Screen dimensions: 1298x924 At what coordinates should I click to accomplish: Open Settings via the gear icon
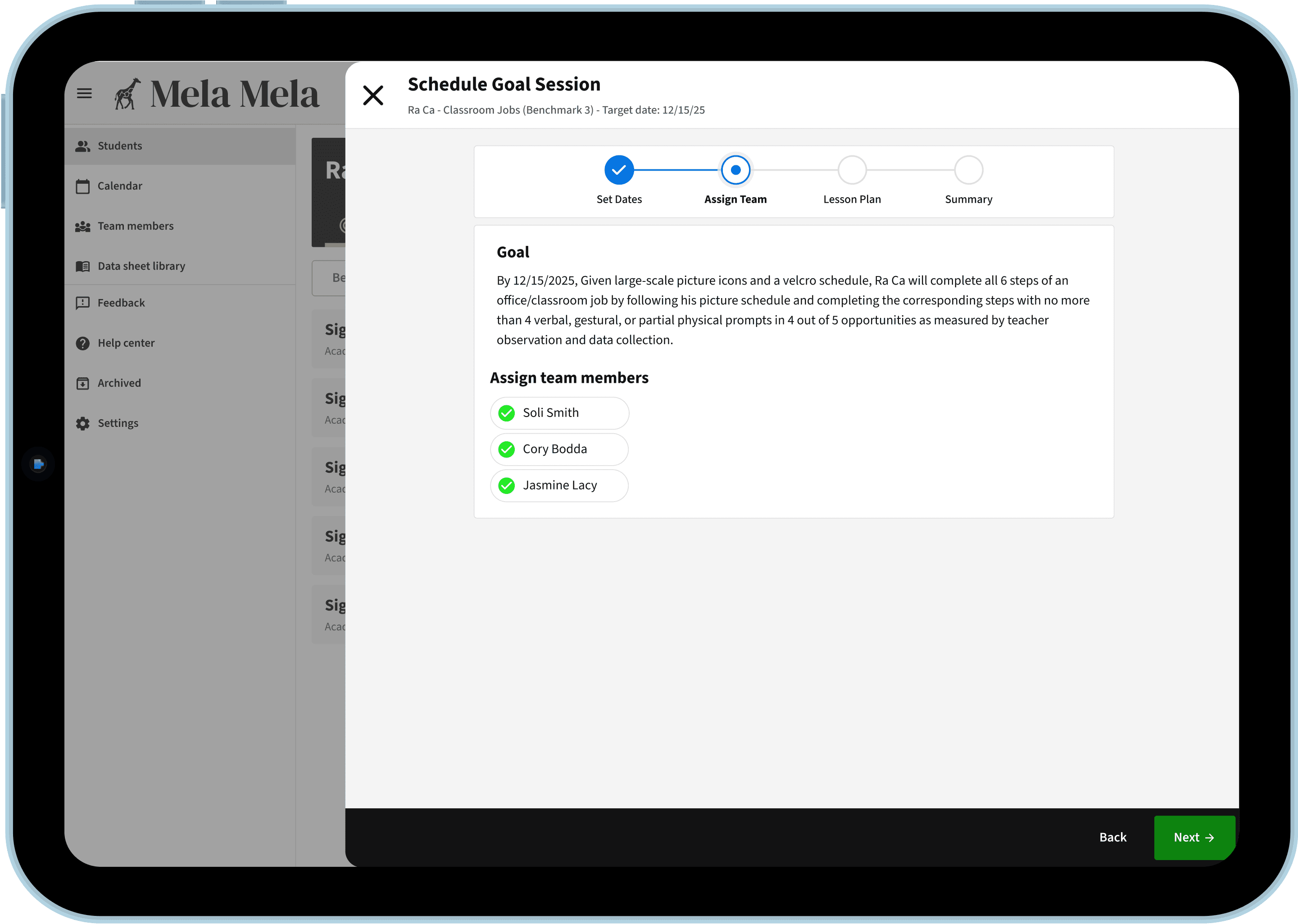[x=83, y=423]
